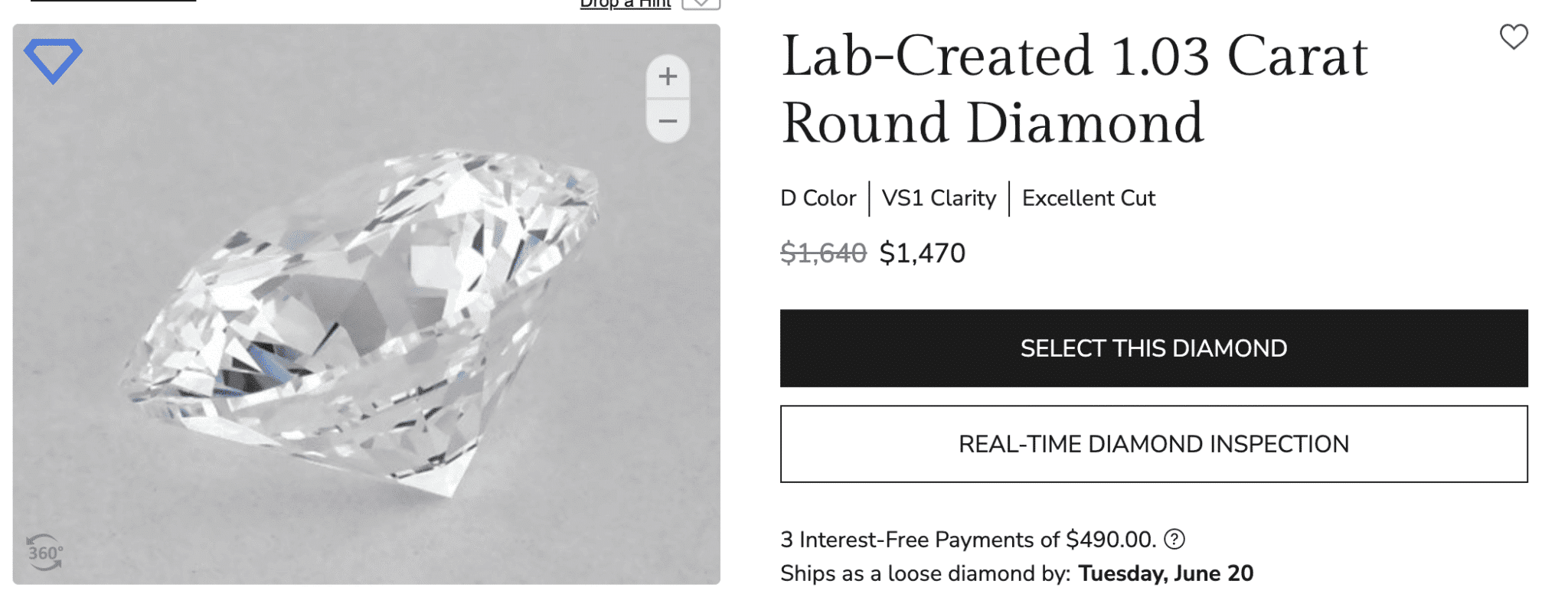Click the 3 Interest-Free Payments text
This screenshot has height=607, width=1568.
click(x=967, y=540)
